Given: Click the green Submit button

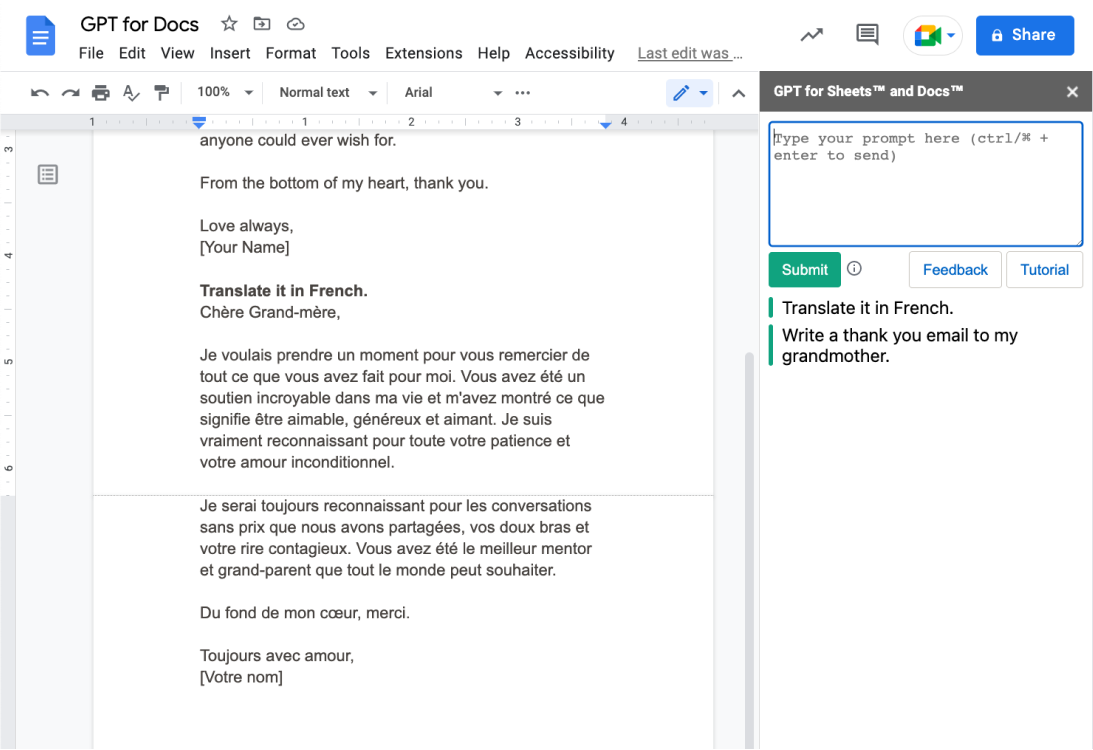Looking at the screenshot, I should pos(804,269).
